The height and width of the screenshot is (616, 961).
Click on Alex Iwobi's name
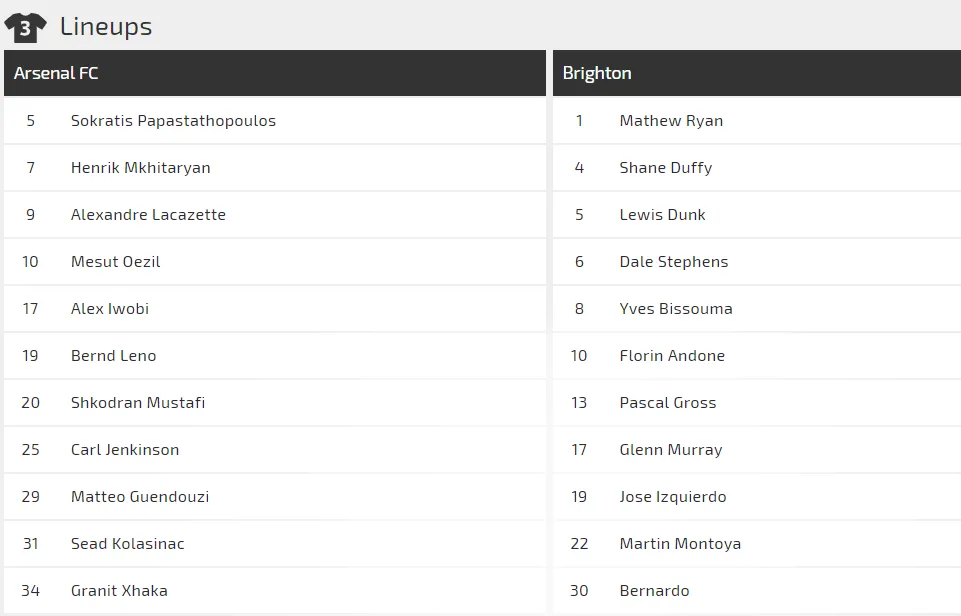tap(110, 309)
